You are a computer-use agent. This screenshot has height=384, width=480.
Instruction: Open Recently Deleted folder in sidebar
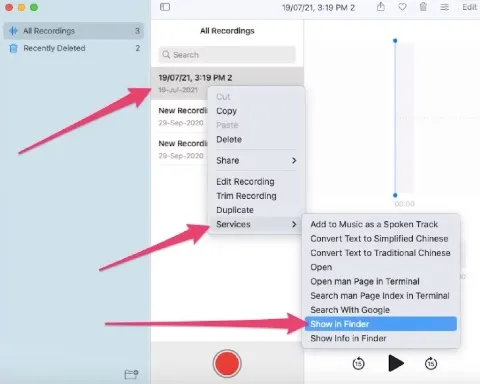click(x=74, y=48)
